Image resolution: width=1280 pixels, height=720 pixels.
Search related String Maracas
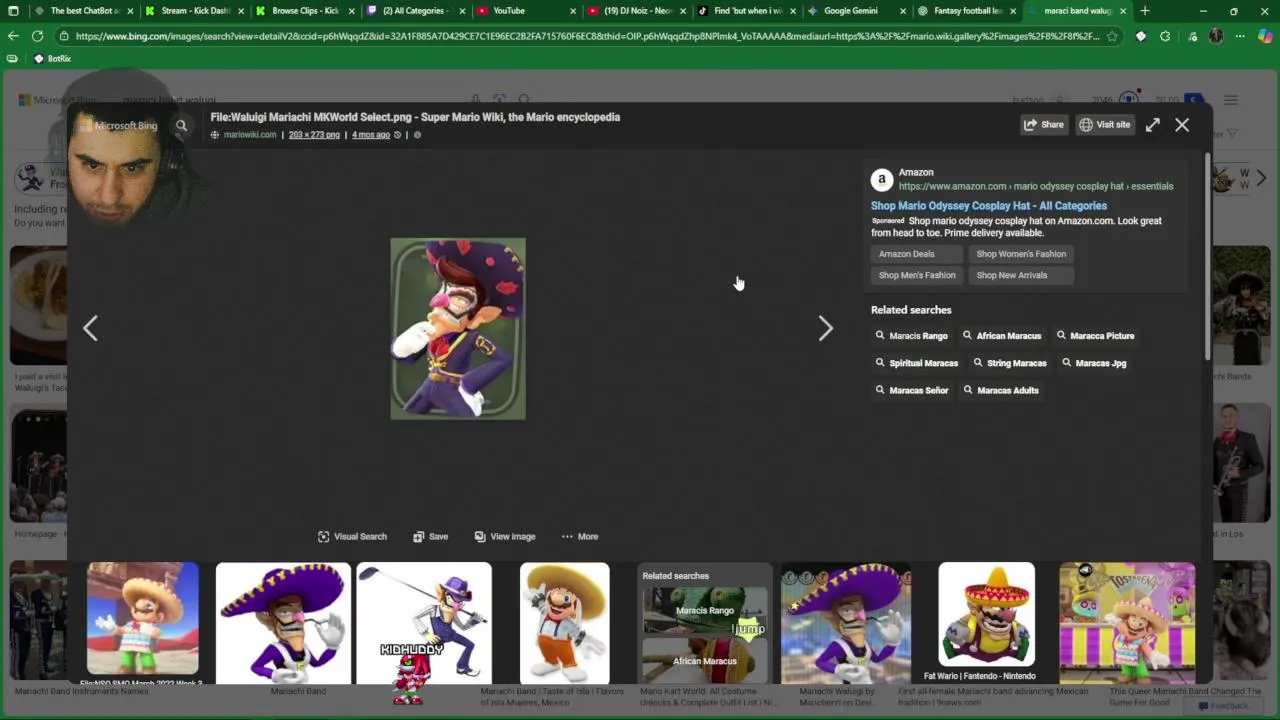click(1009, 363)
